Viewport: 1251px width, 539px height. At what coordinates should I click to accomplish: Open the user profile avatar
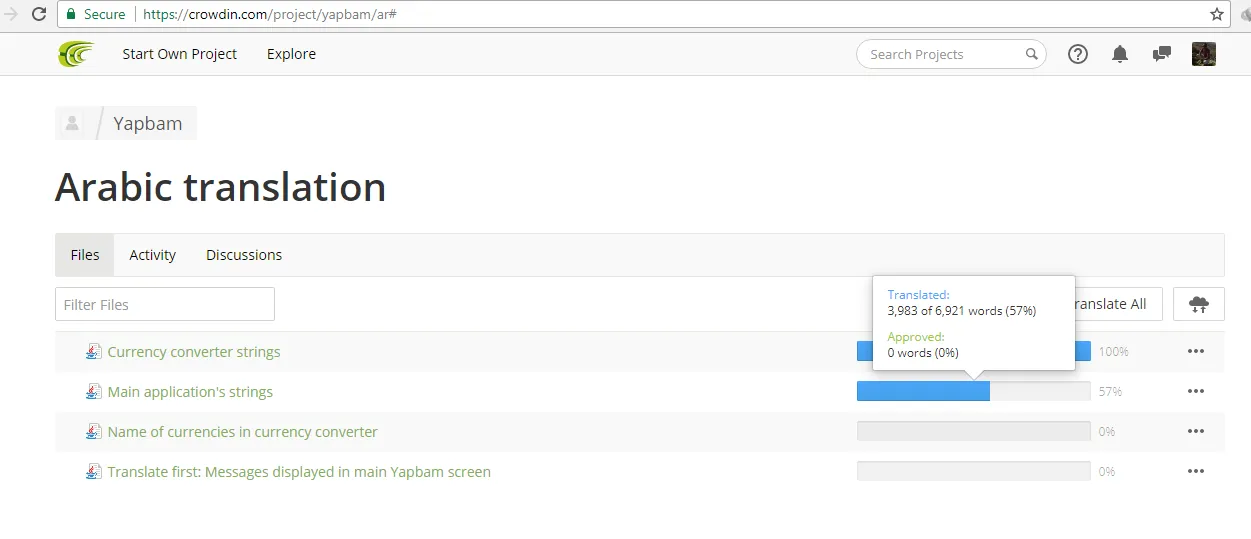[1204, 54]
